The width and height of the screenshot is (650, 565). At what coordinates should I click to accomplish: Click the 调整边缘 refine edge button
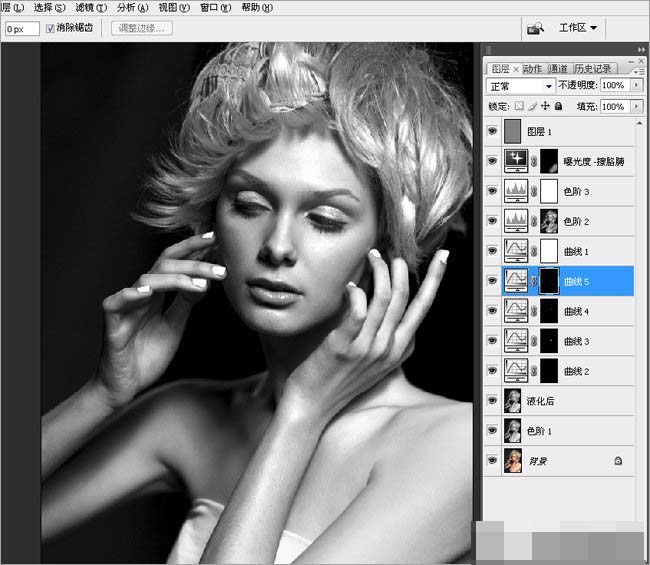(x=142, y=29)
